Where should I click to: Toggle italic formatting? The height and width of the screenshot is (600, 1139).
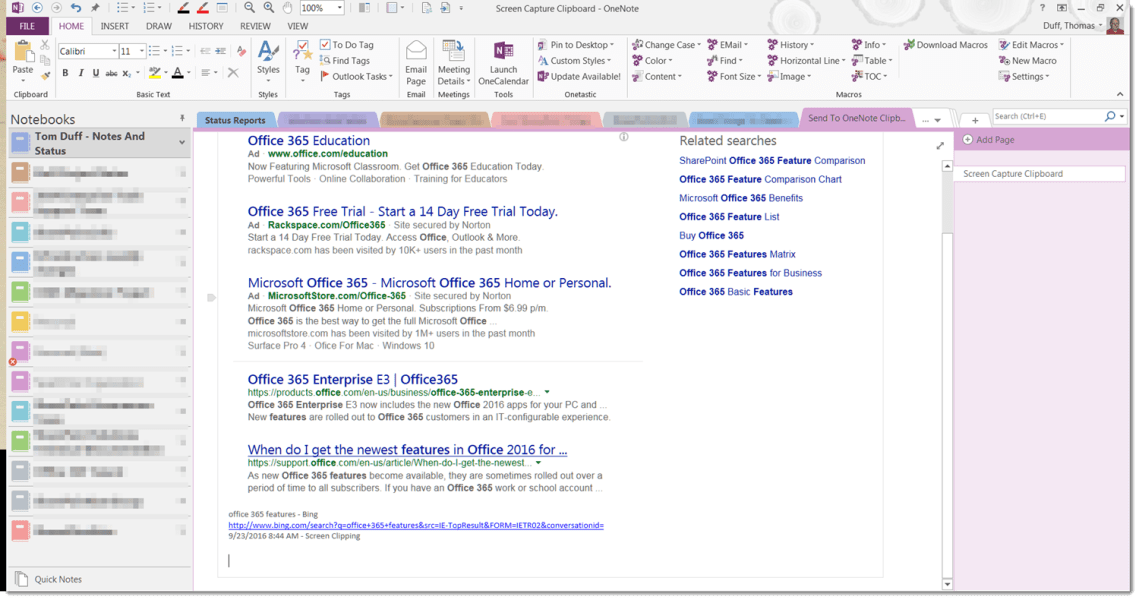pyautogui.click(x=79, y=73)
